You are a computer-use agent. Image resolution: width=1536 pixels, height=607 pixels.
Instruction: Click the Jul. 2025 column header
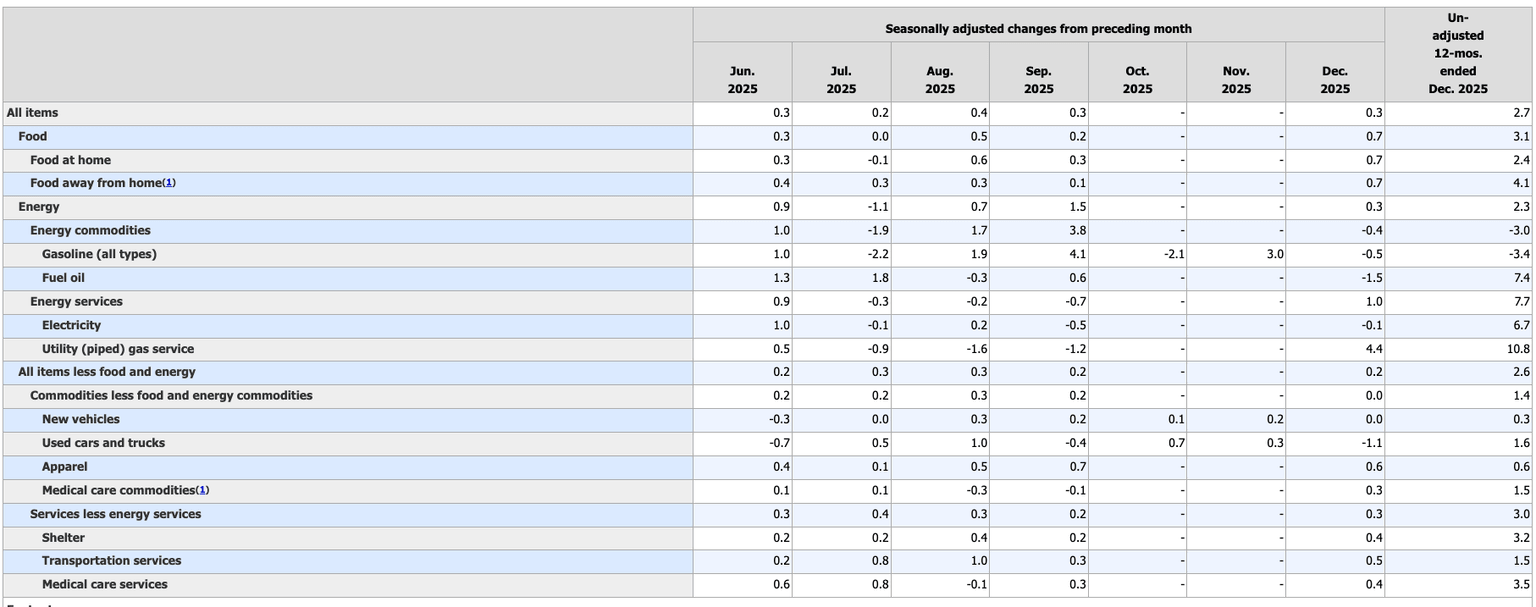(841, 80)
